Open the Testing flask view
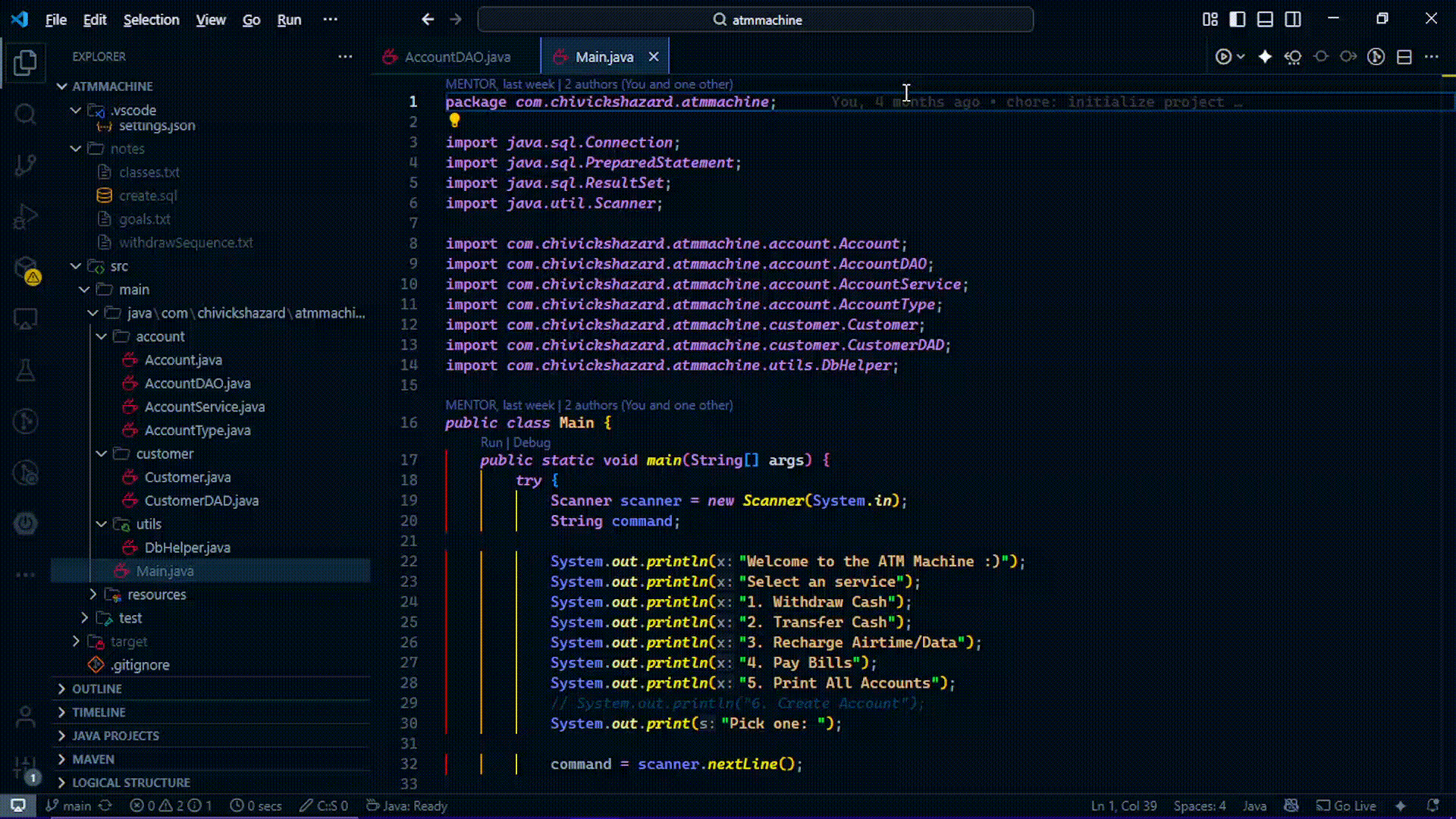The image size is (1456, 819). click(x=25, y=370)
